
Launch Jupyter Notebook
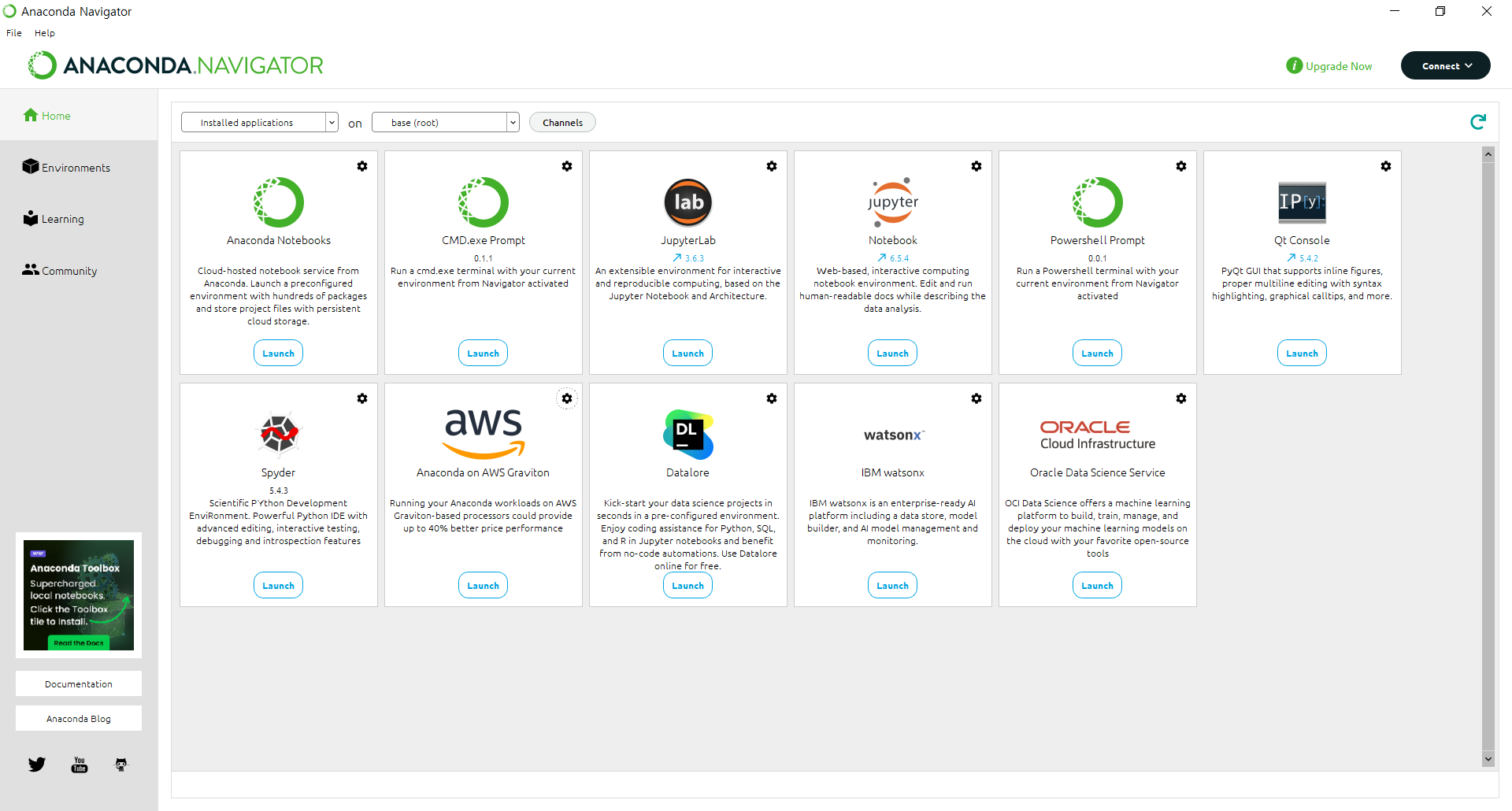coord(893,353)
